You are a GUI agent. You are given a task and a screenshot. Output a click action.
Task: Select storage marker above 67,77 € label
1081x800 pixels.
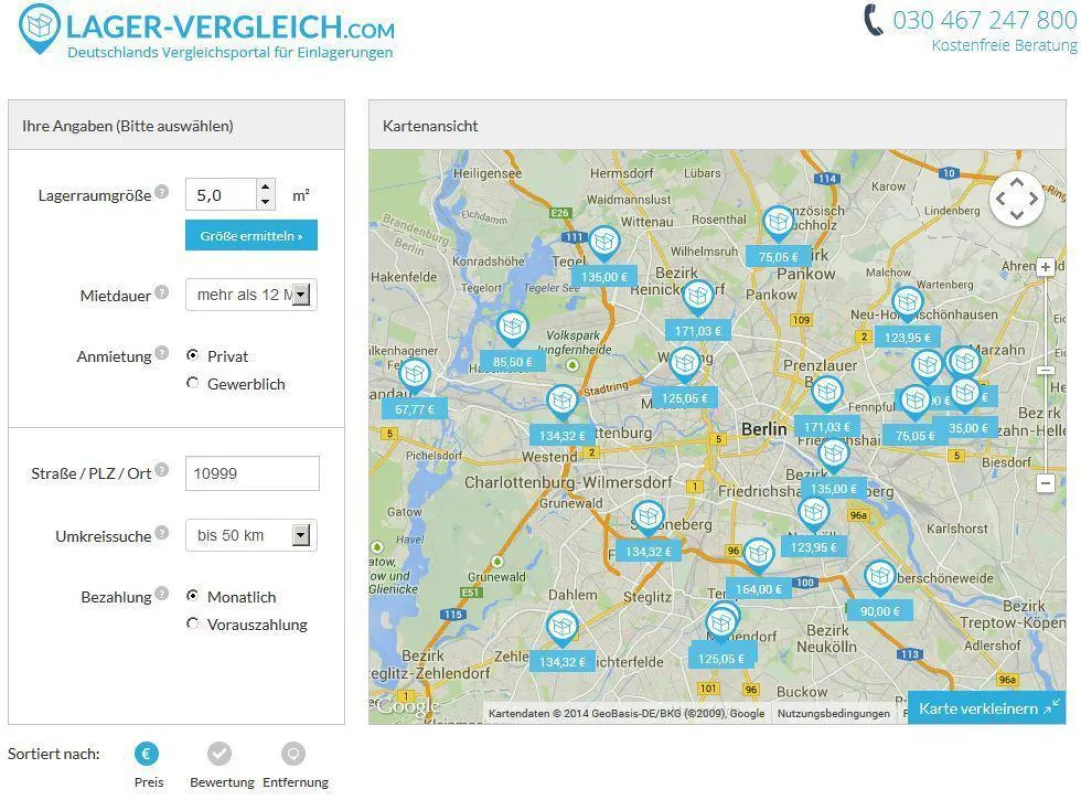click(414, 377)
